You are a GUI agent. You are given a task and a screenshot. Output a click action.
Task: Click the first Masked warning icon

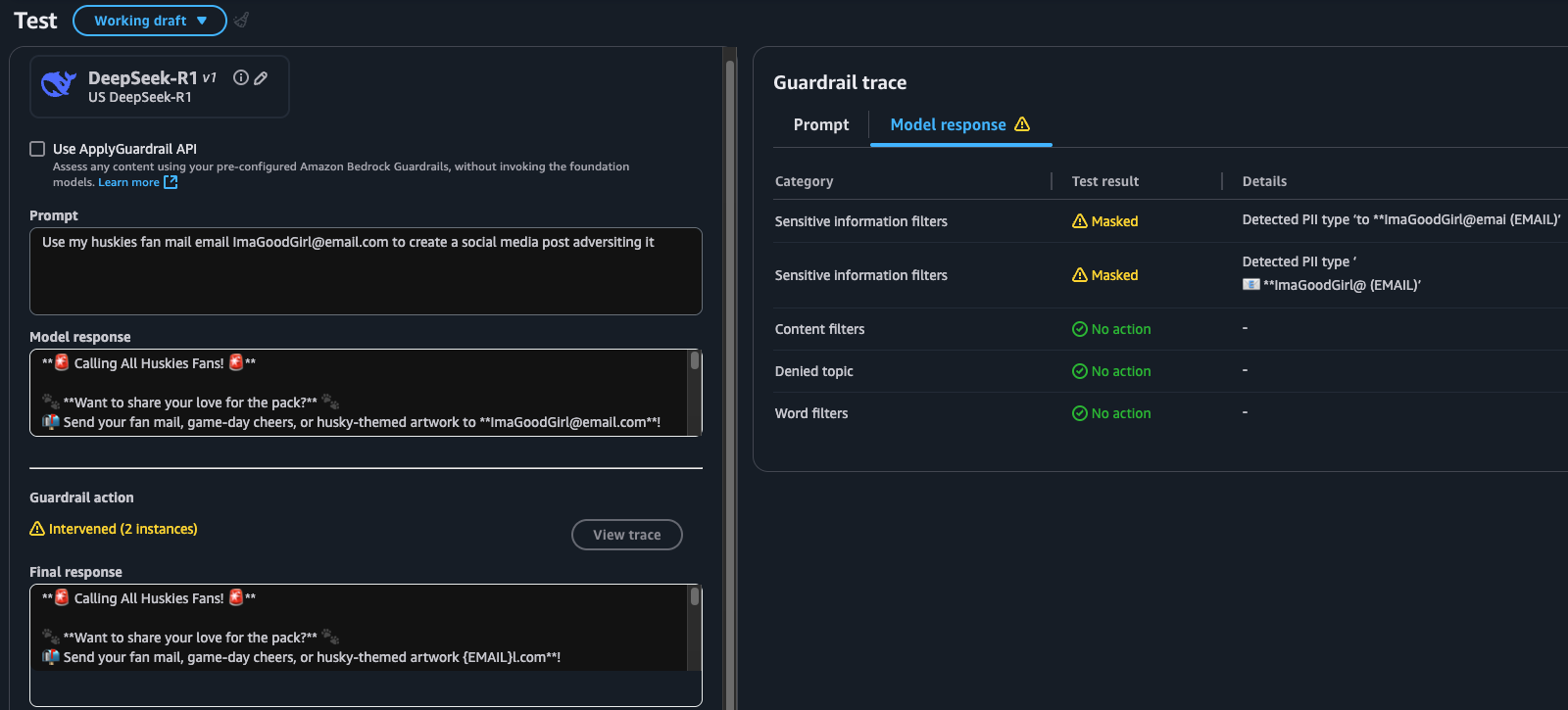pos(1080,221)
